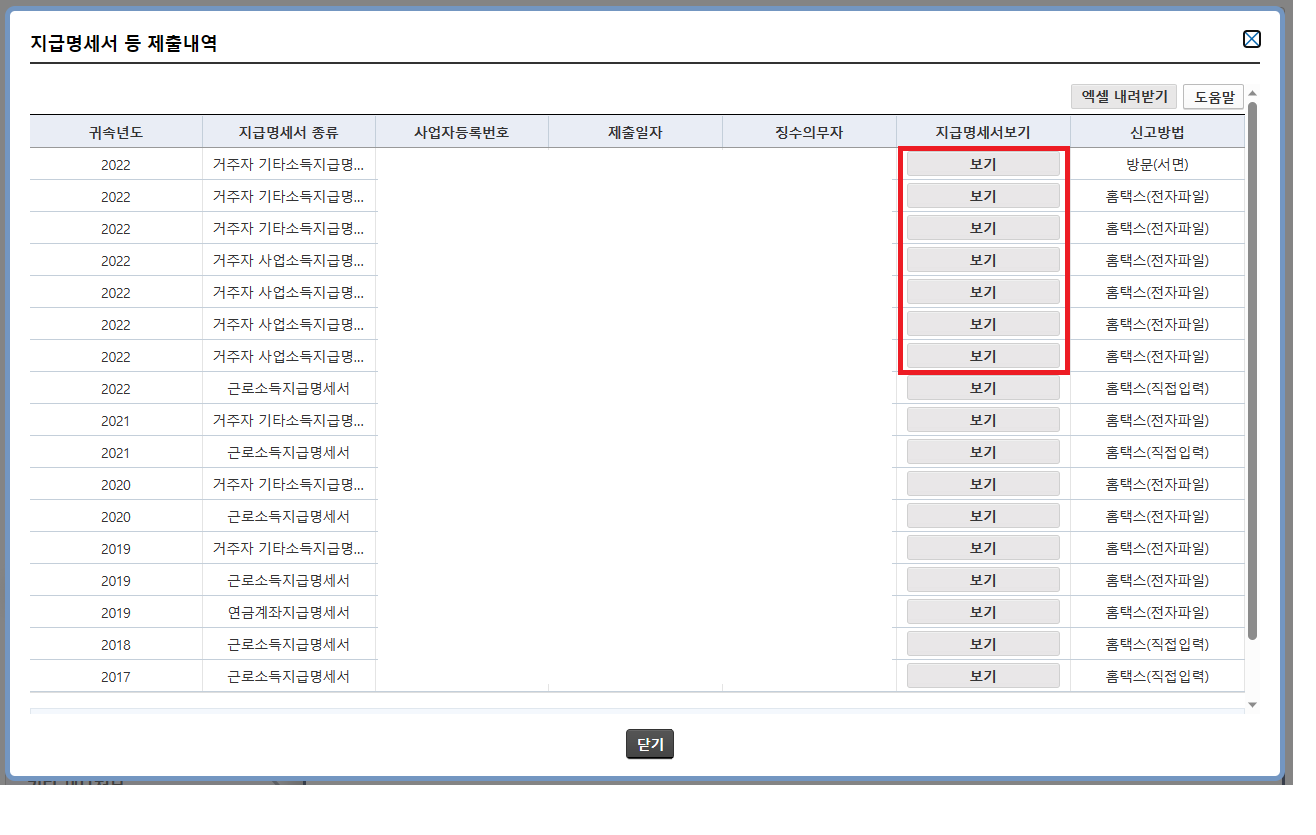Click the 지급명세서 종류 column header

coord(289,130)
